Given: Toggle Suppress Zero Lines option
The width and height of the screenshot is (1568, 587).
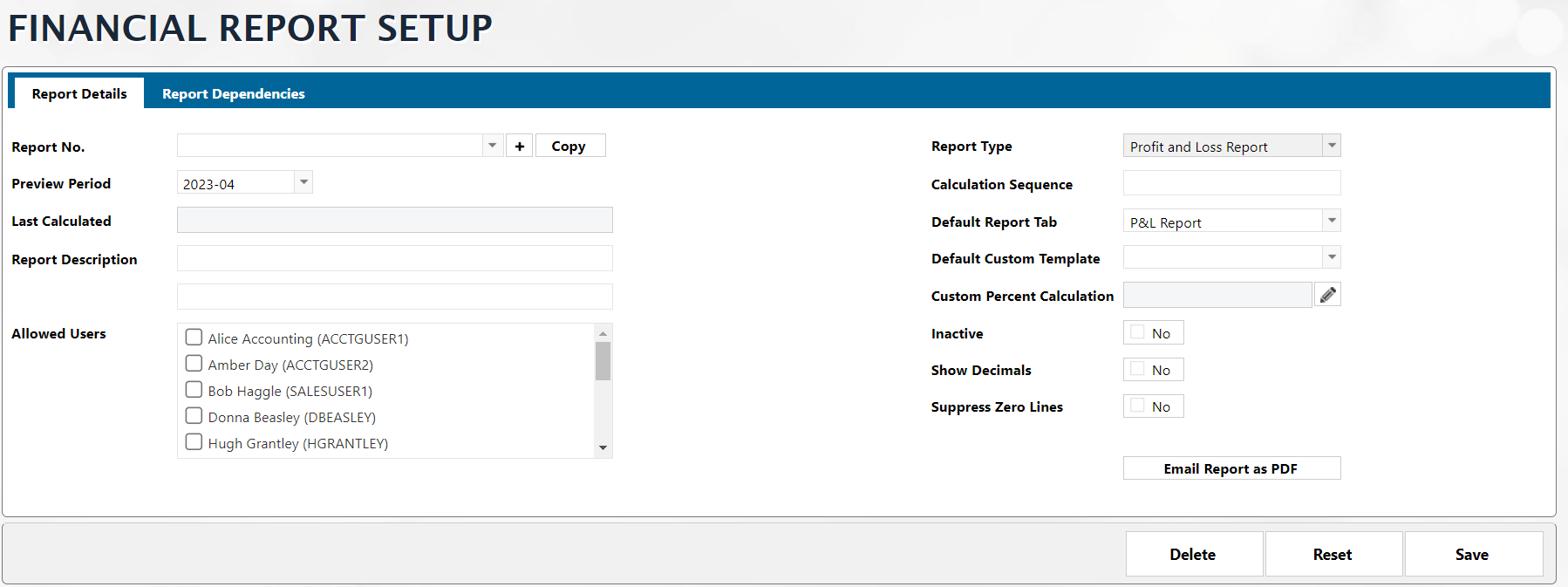Looking at the screenshot, I should click(x=1137, y=406).
